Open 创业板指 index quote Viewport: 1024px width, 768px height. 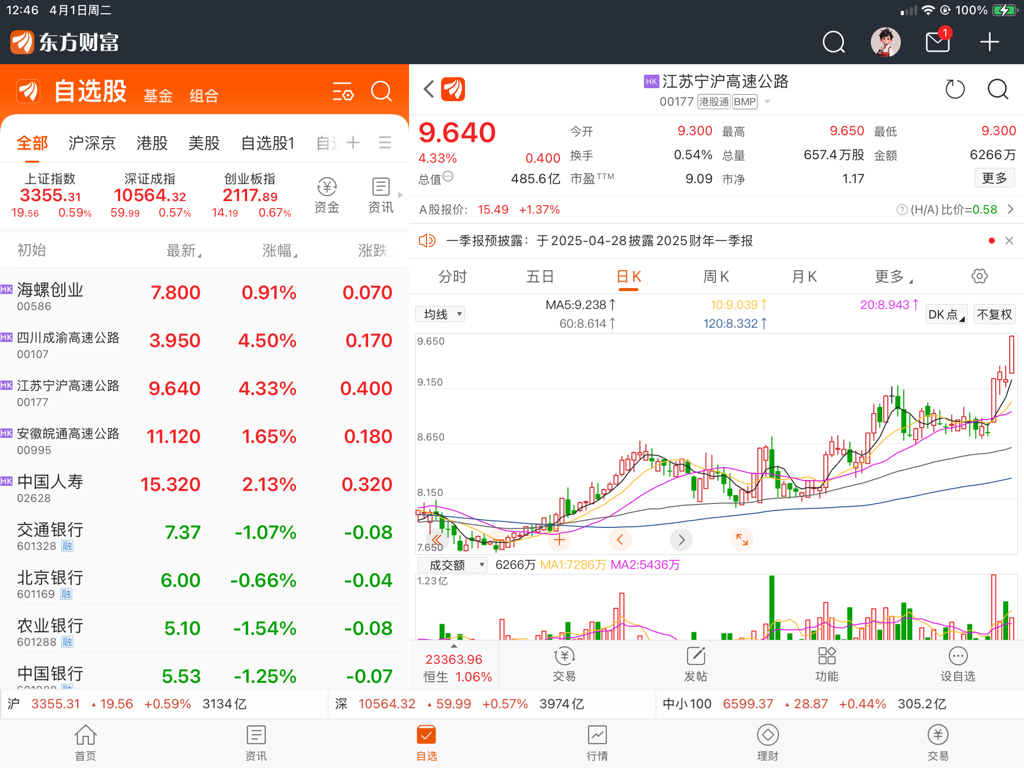(x=251, y=195)
